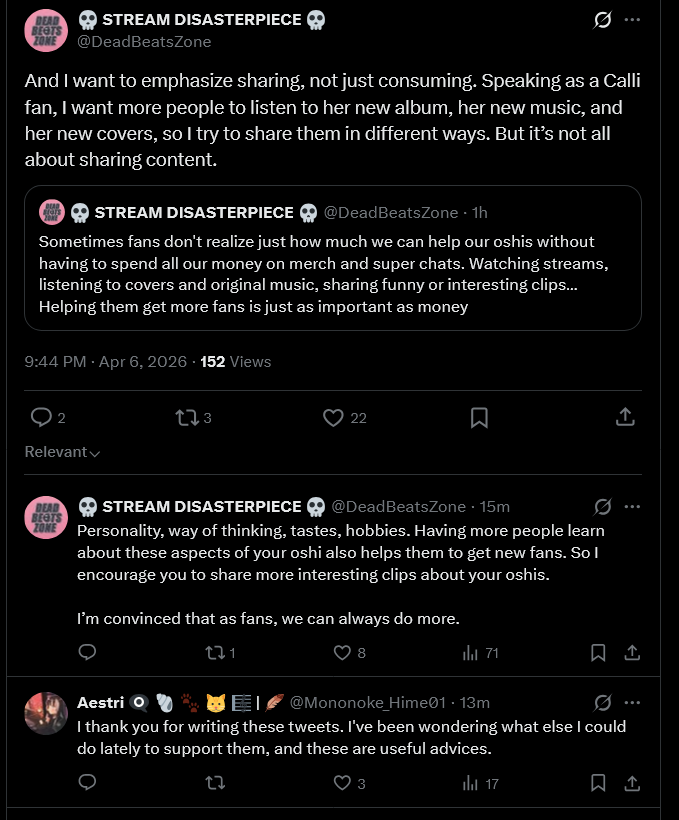Click the @Mononoke_Hime01 handle link
Screen dimensions: 679x820
pyautogui.click(x=367, y=702)
